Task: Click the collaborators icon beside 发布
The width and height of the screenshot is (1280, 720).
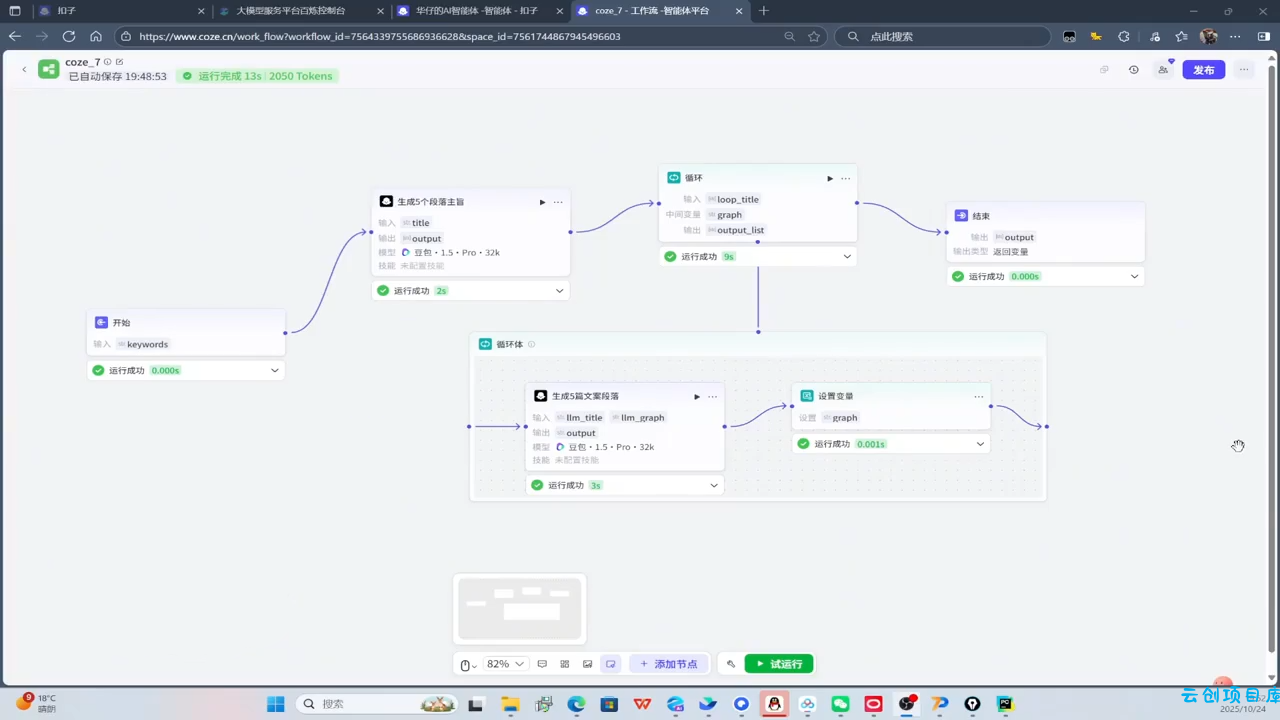Action: point(1163,70)
